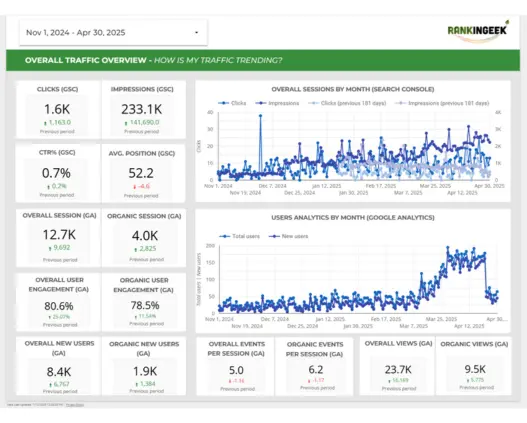
Task: Click the 1,384 change value under Organic New Users
Action: point(148,384)
